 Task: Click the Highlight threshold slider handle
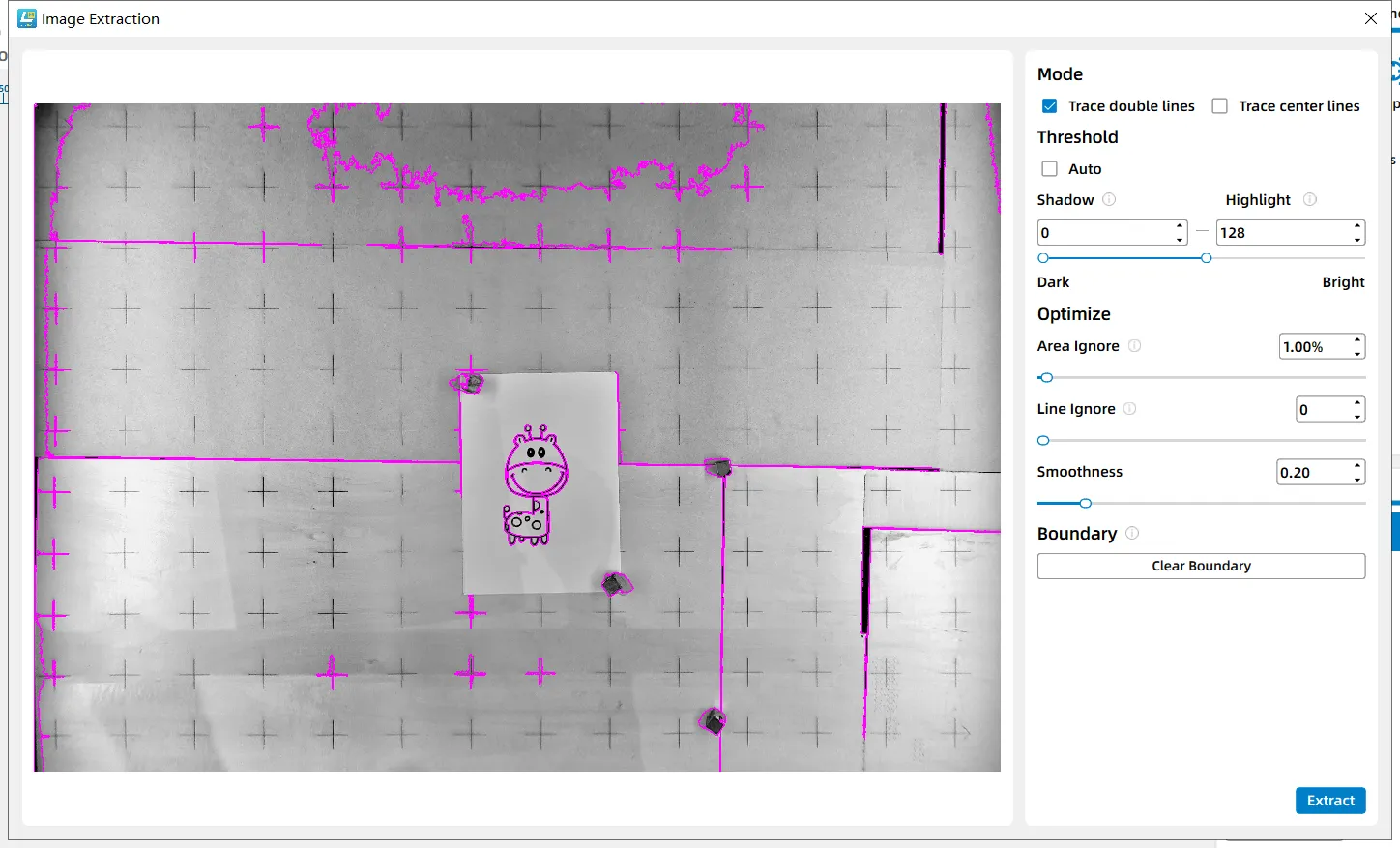click(x=1206, y=258)
